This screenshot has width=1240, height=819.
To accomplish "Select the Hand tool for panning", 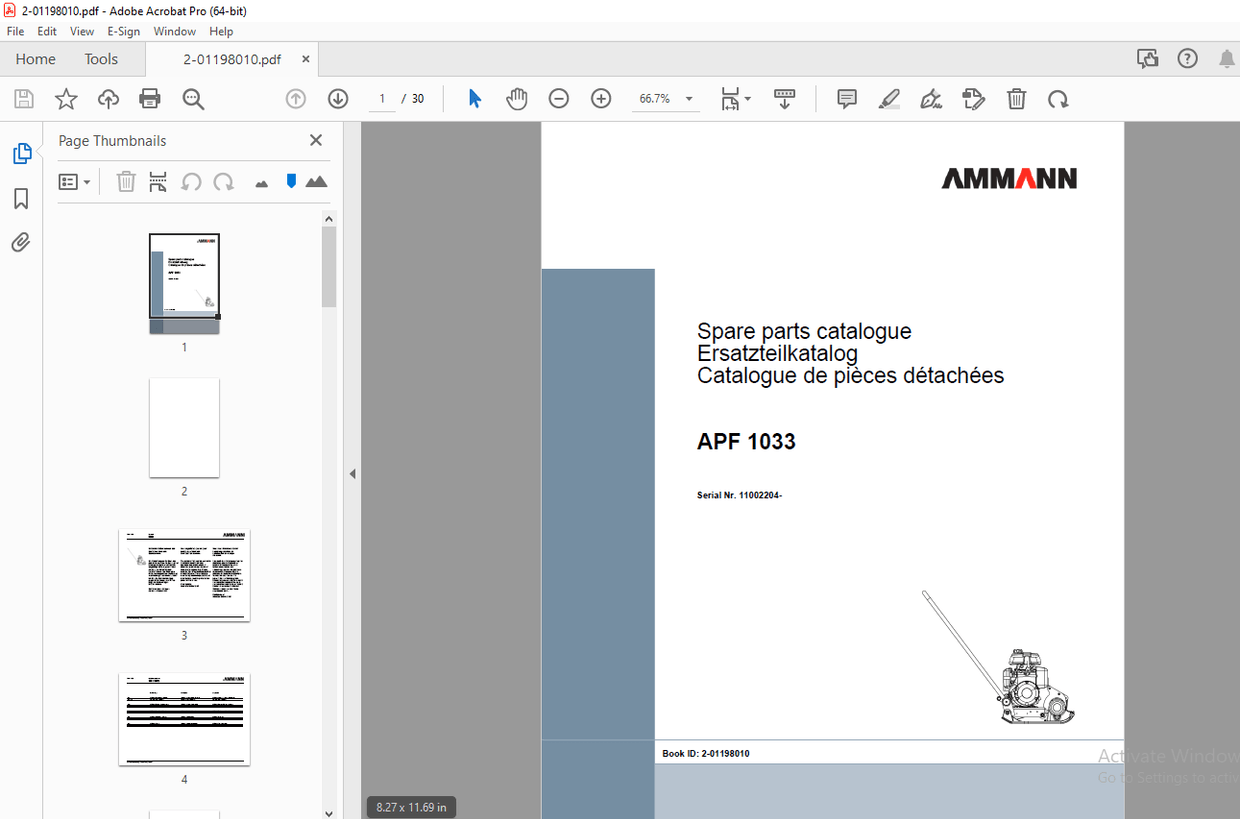I will tap(516, 98).
